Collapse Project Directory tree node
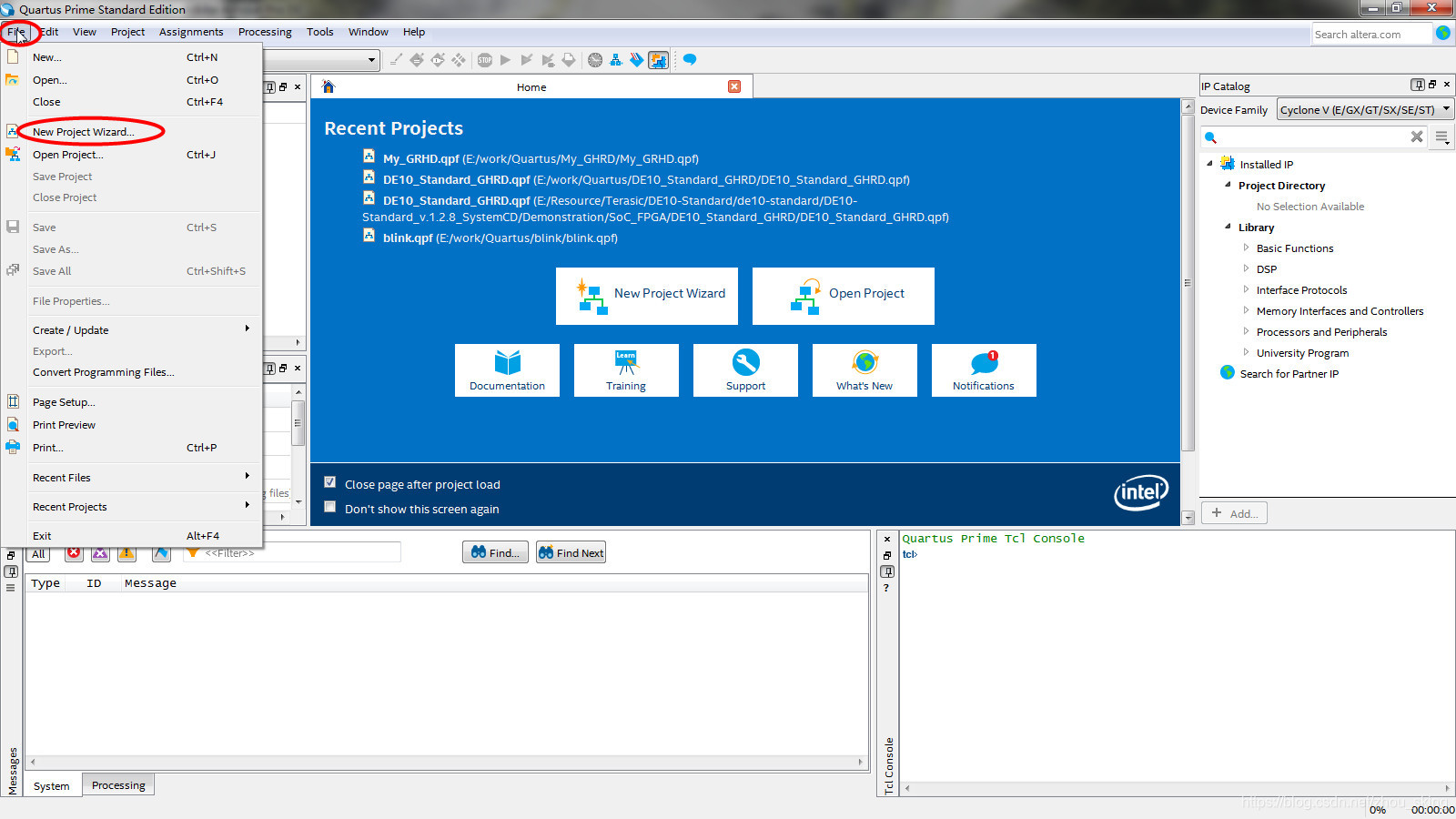The width and height of the screenshot is (1456, 819). (1228, 185)
